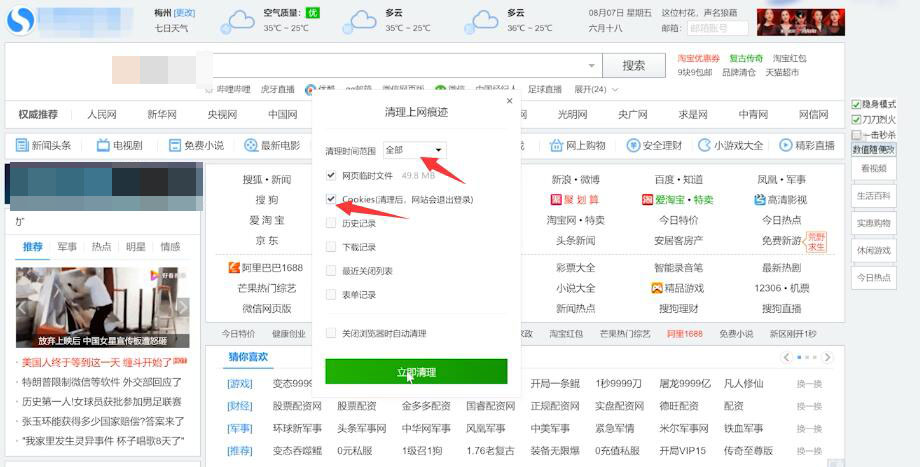Open 12306·机票 site link
The image size is (920, 467).
coord(782,288)
